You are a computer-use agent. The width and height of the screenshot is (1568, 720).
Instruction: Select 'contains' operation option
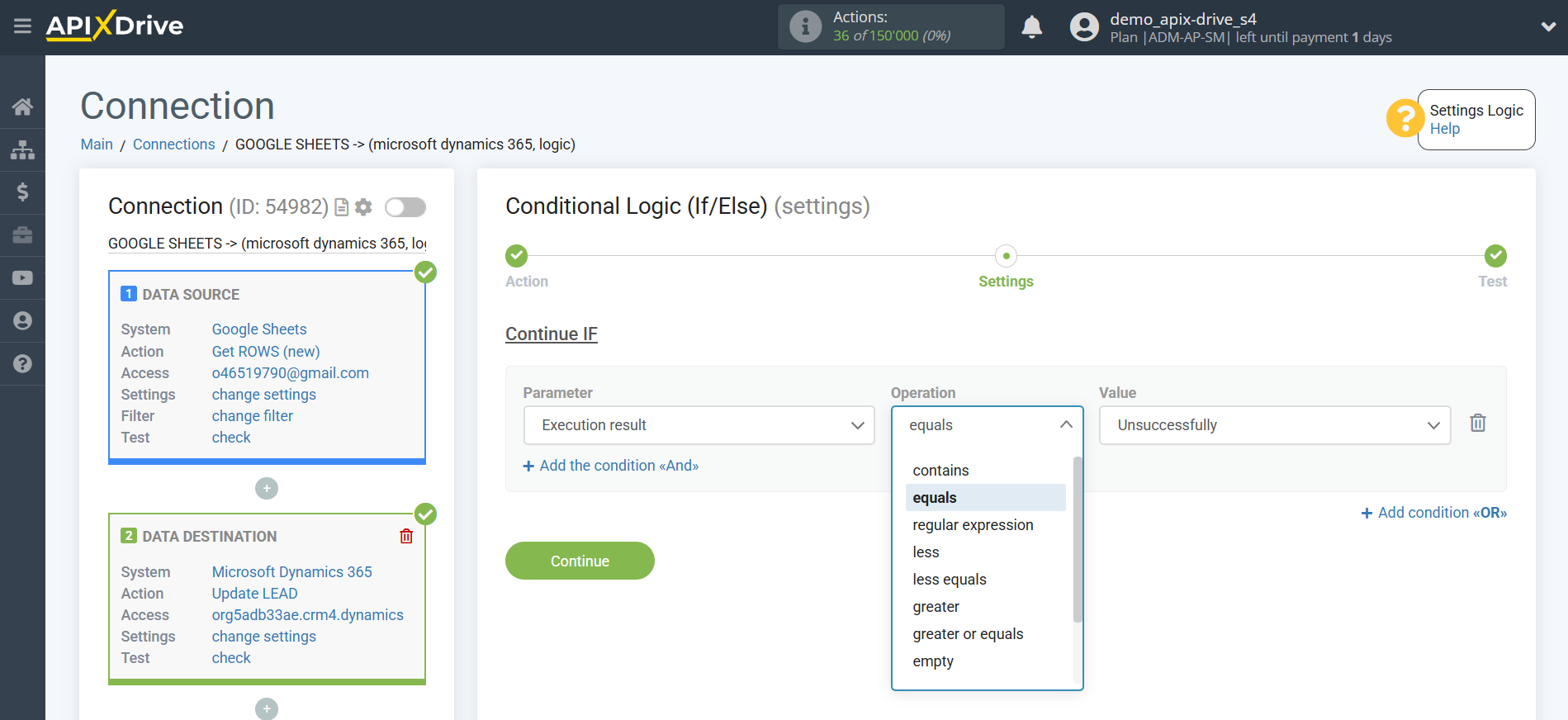point(986,471)
